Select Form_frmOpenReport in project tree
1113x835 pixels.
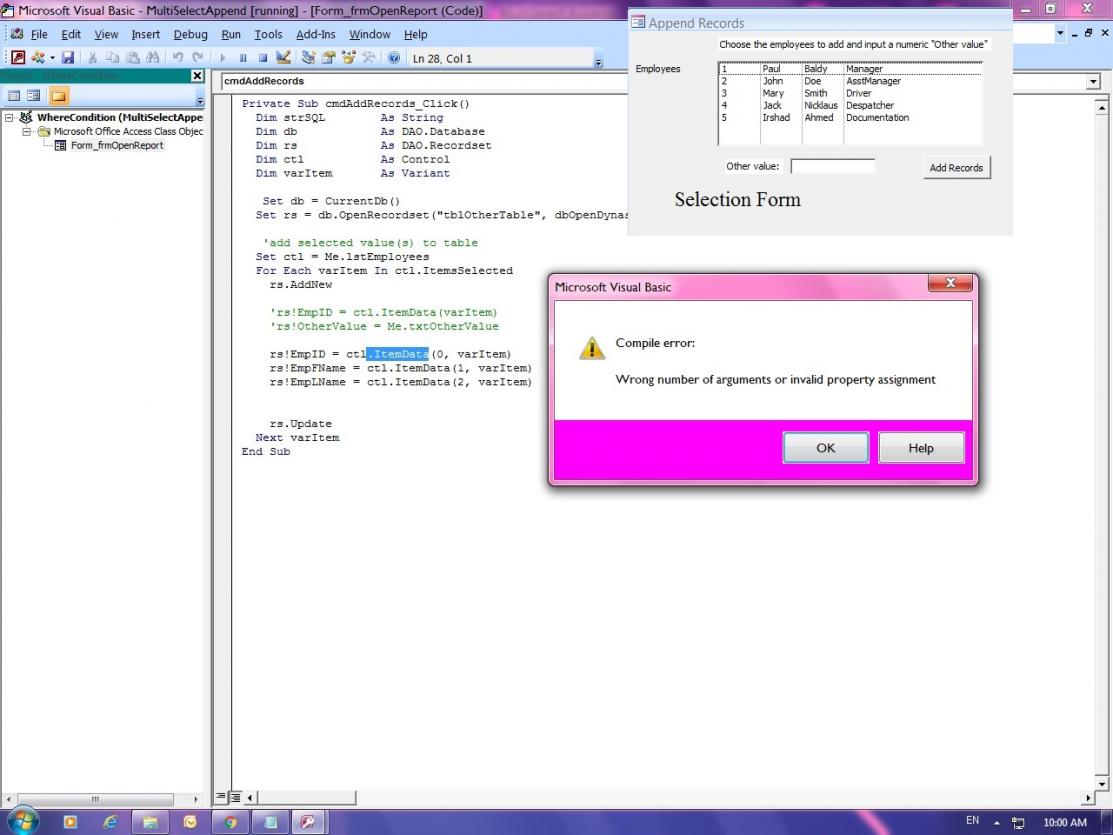tap(117, 145)
